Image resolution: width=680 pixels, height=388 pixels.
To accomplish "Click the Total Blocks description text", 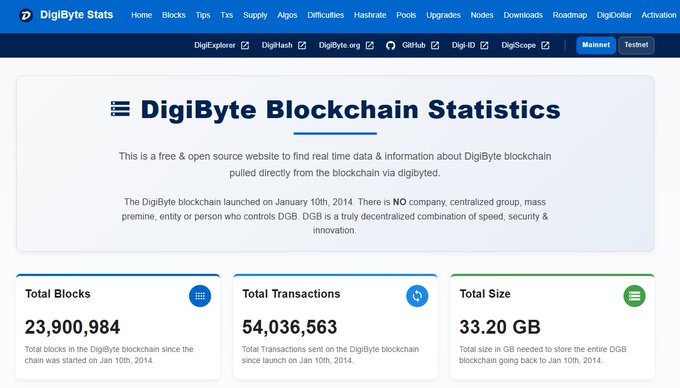I will point(109,355).
